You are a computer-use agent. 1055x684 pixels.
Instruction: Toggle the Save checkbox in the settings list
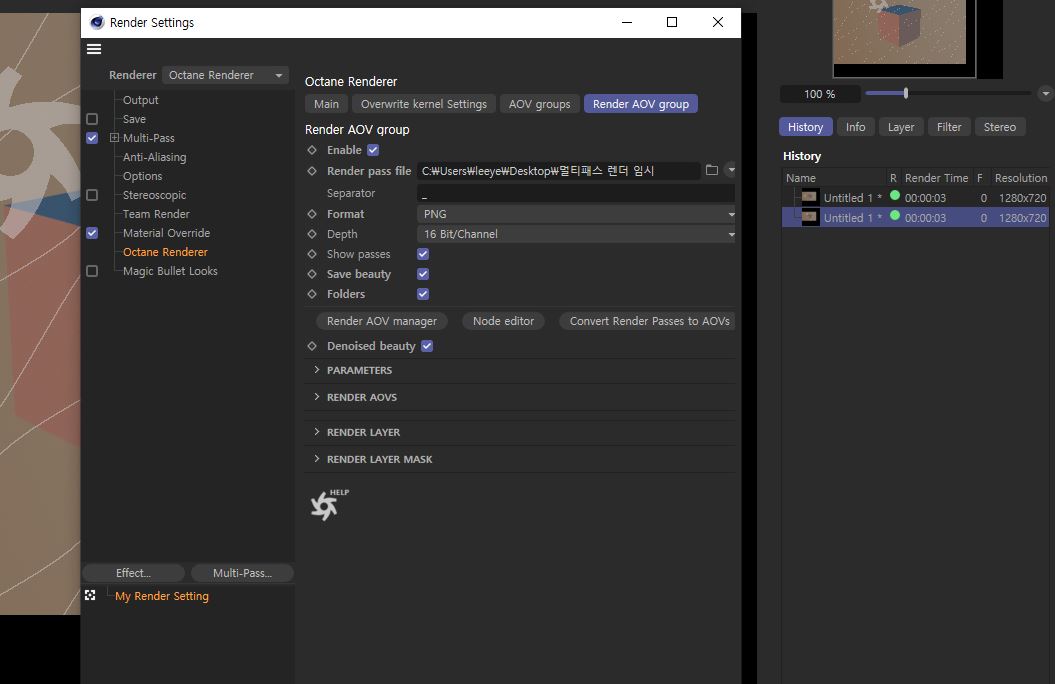pyautogui.click(x=92, y=119)
